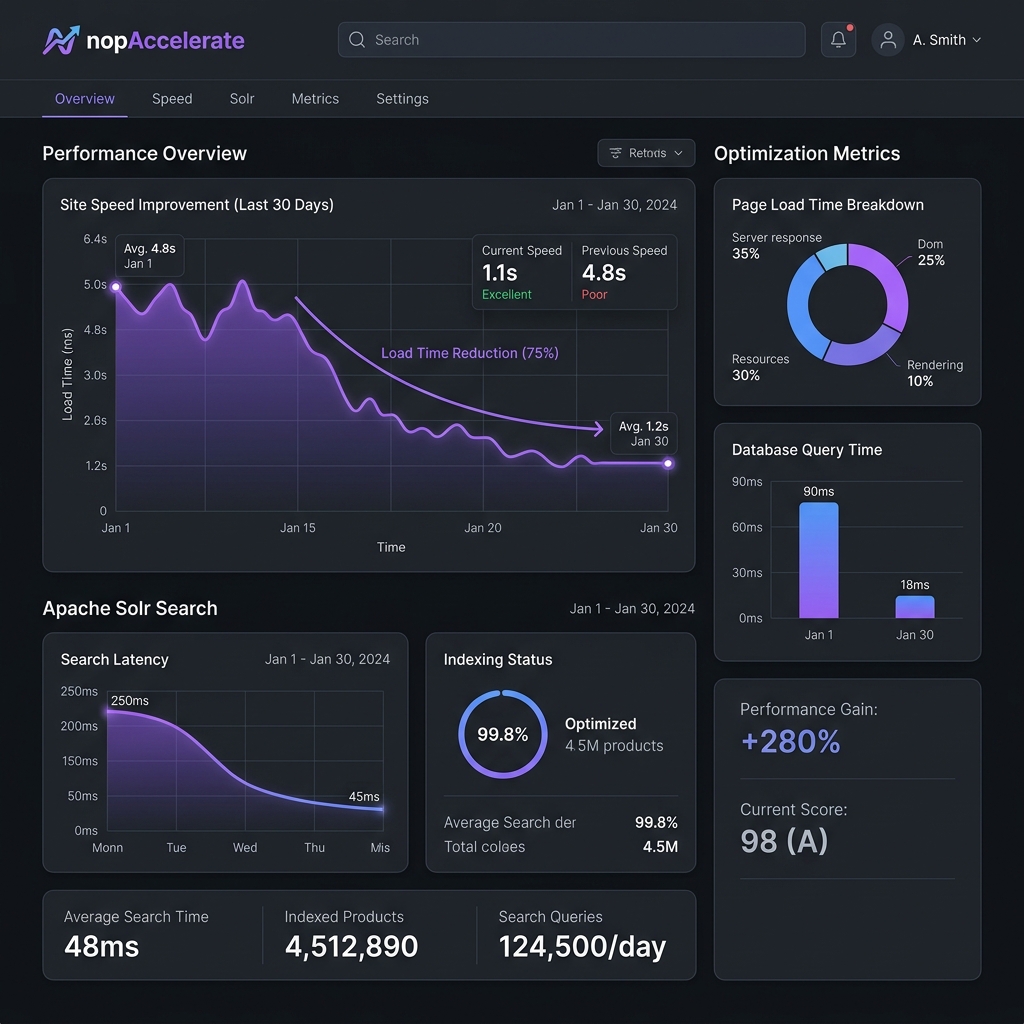Viewport: 1024px width, 1024px height.
Task: Click the Performance Overview heading
Action: [x=144, y=153]
